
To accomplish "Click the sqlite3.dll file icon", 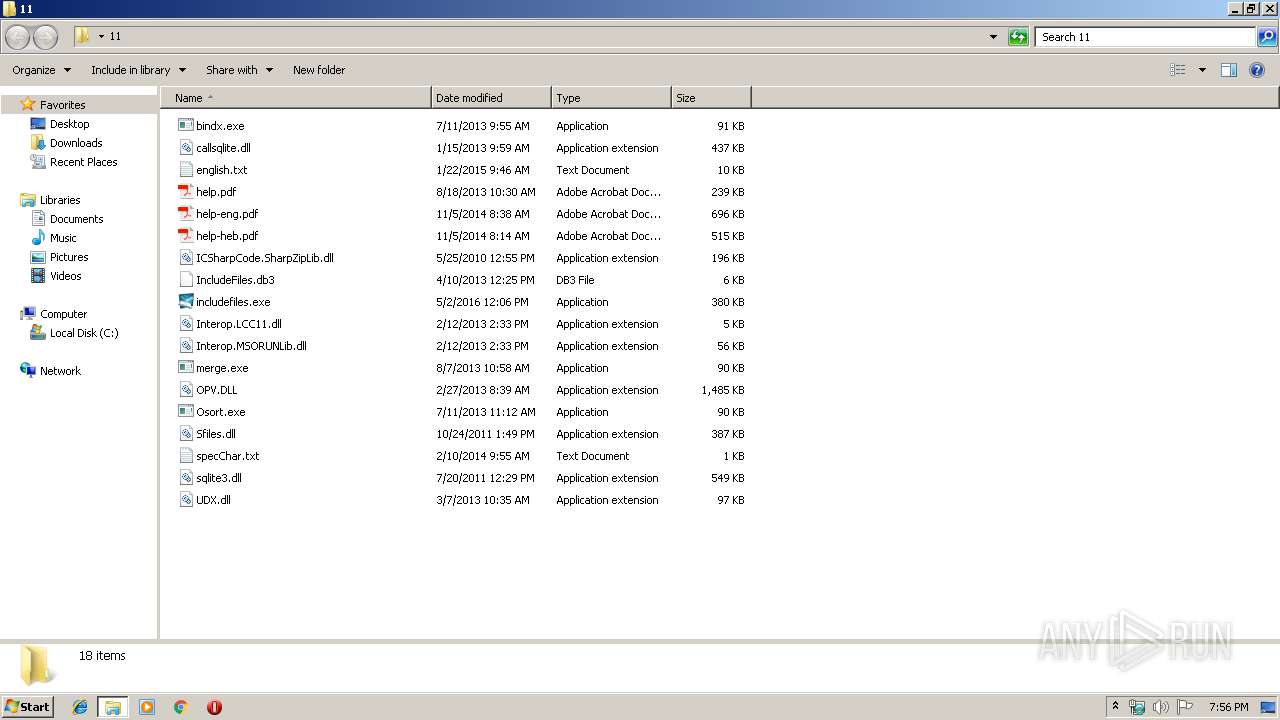I will click(x=185, y=478).
